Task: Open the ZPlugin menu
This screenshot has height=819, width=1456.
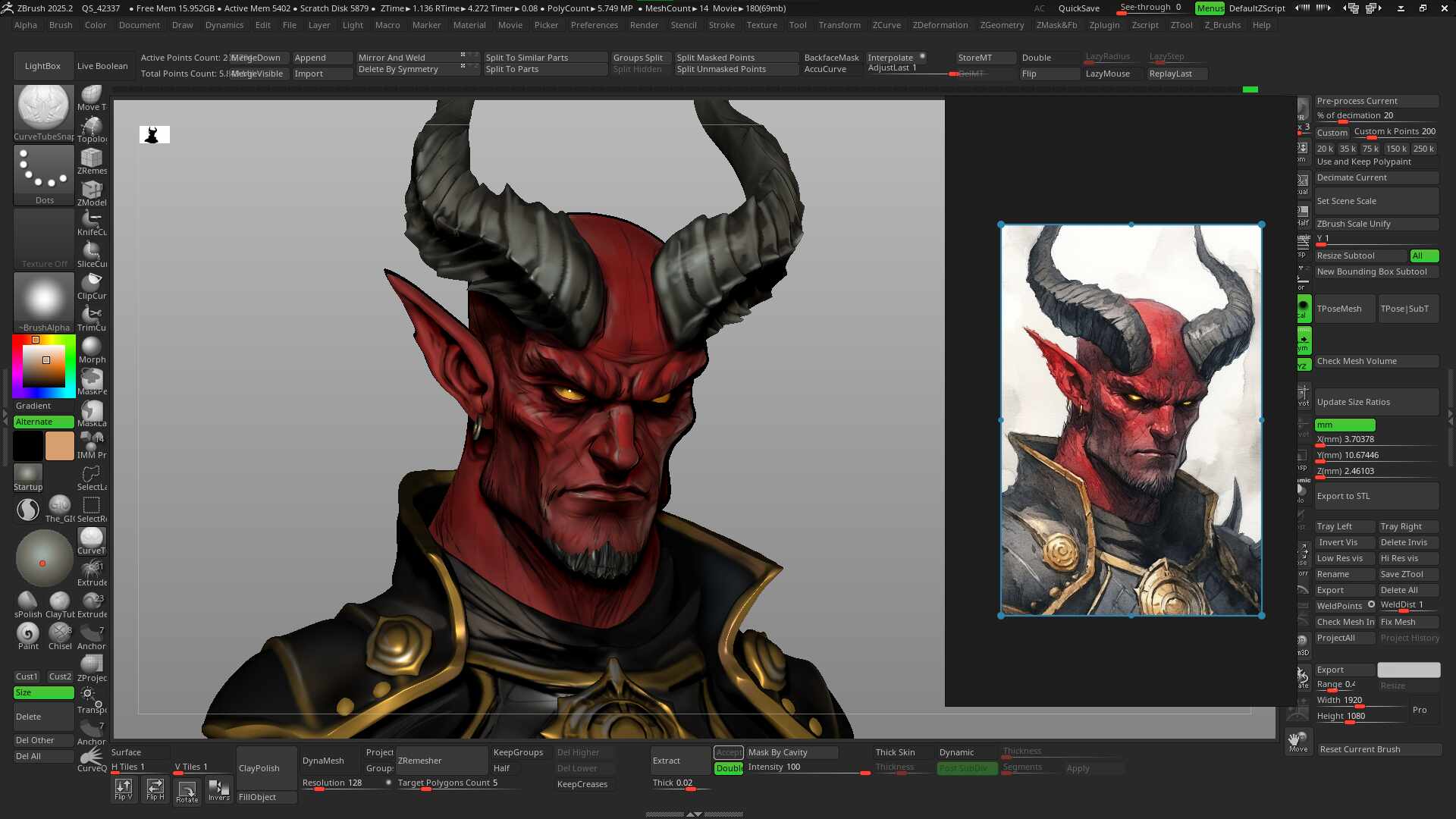Action: pos(1104,25)
